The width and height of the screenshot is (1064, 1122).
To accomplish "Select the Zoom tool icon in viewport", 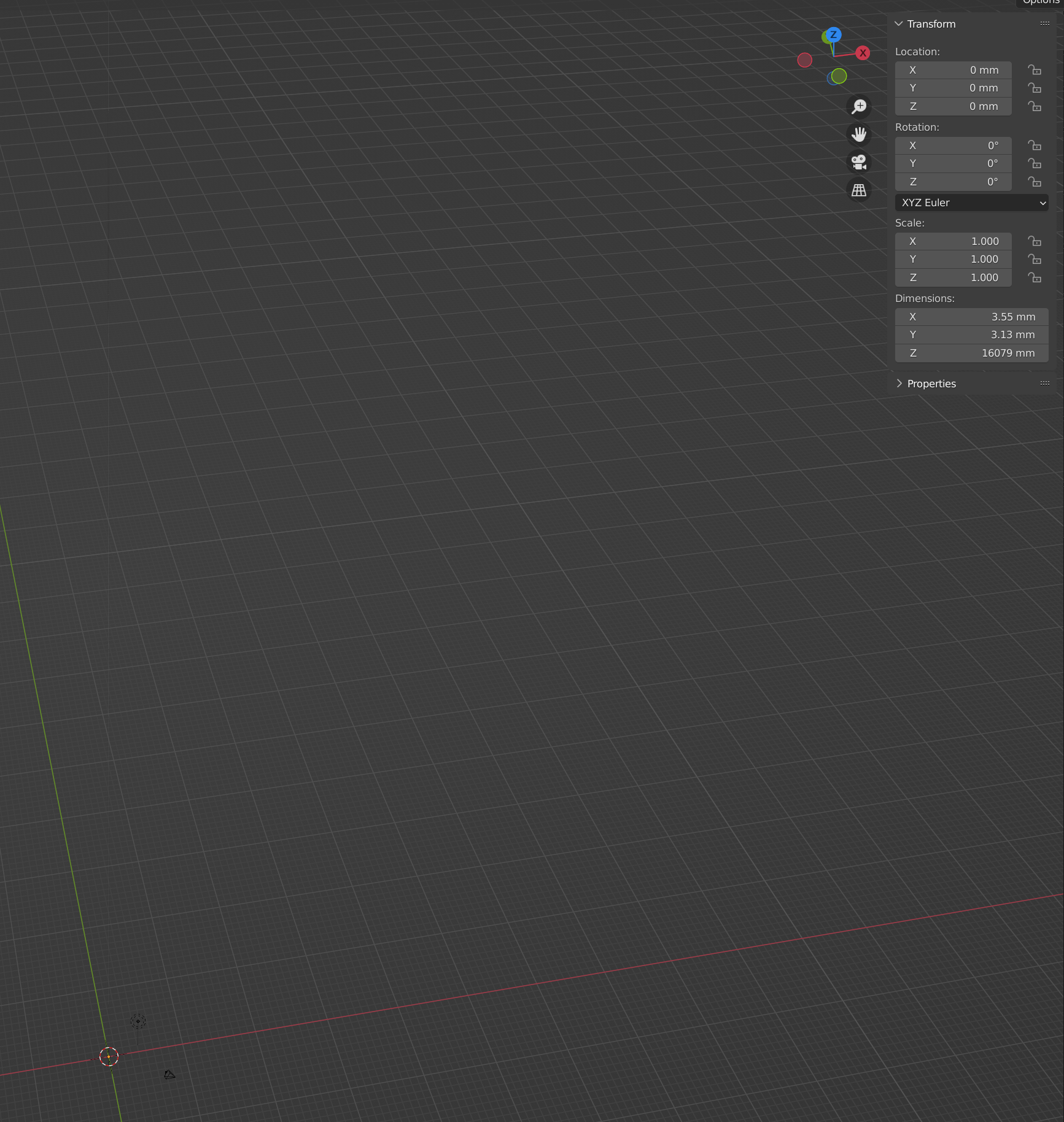I will coord(859,106).
